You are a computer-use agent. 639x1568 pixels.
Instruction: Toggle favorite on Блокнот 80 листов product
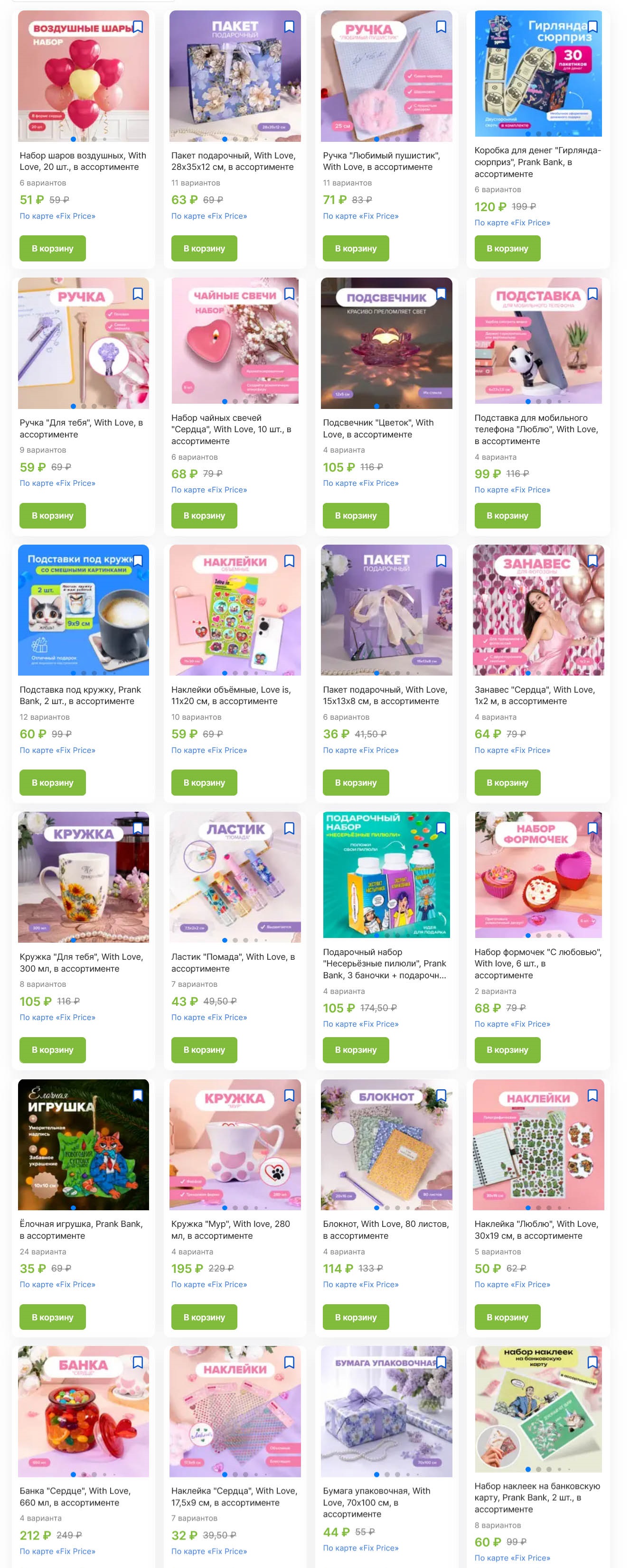(x=441, y=1095)
